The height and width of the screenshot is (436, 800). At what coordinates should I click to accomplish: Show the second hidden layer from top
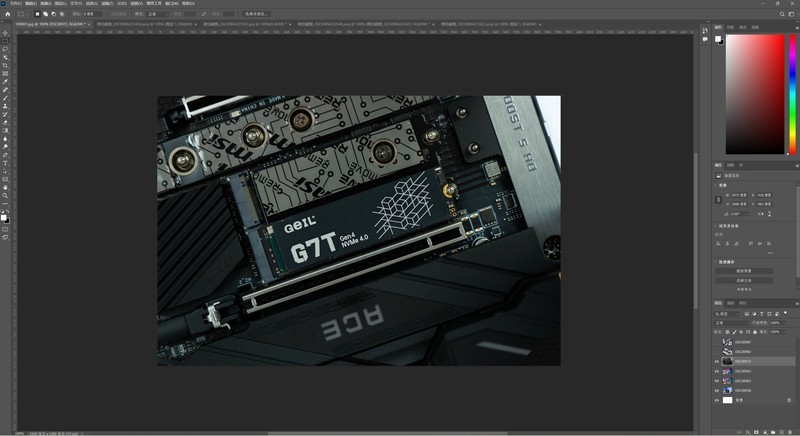[x=717, y=352]
